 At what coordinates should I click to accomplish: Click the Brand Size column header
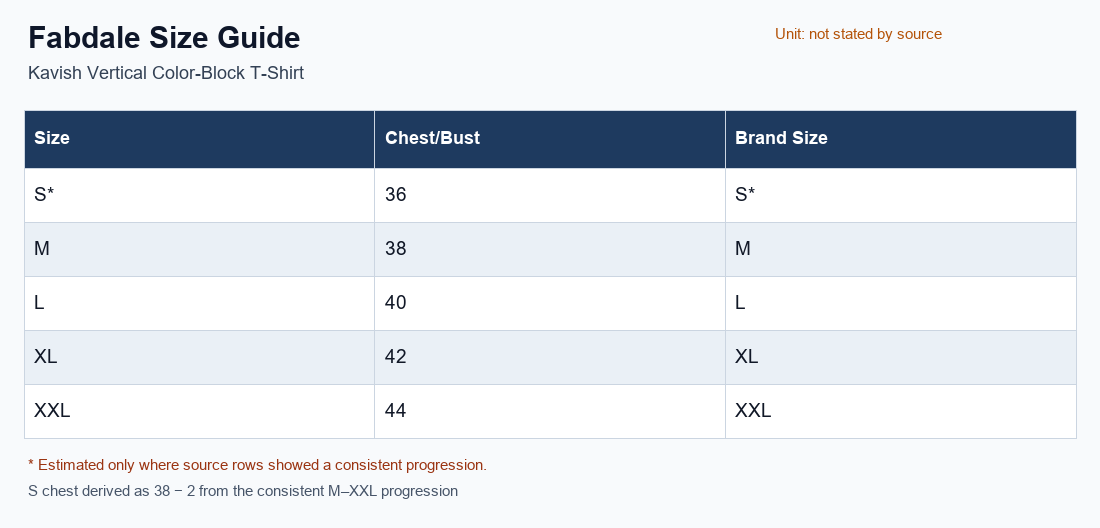[x=901, y=139]
